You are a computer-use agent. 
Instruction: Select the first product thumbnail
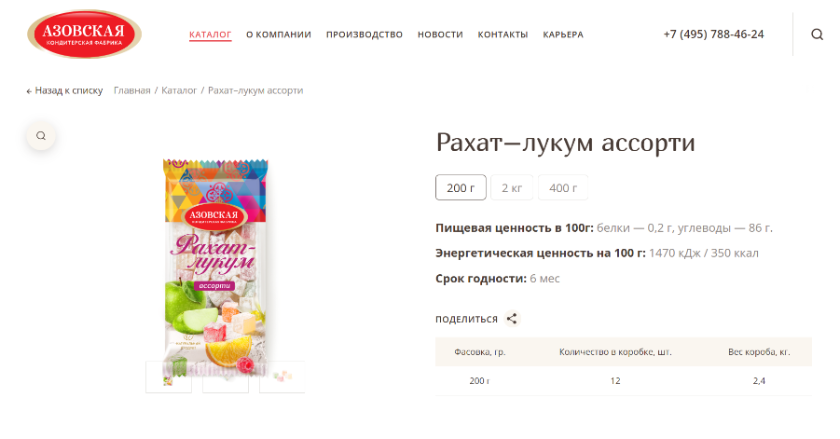[169, 377]
